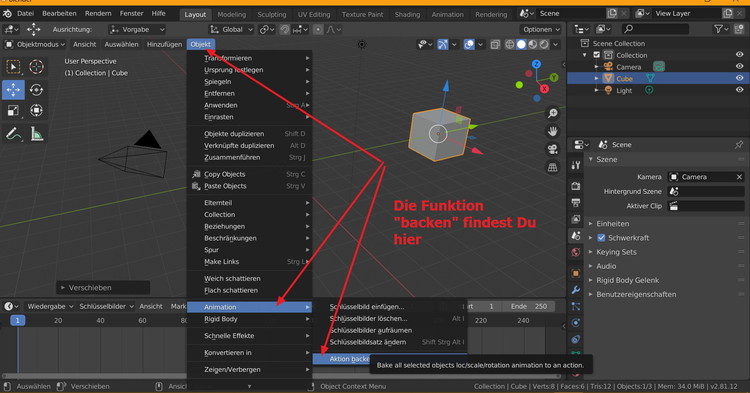Select the Cursor tool
The height and width of the screenshot is (393, 750).
[x=36, y=66]
